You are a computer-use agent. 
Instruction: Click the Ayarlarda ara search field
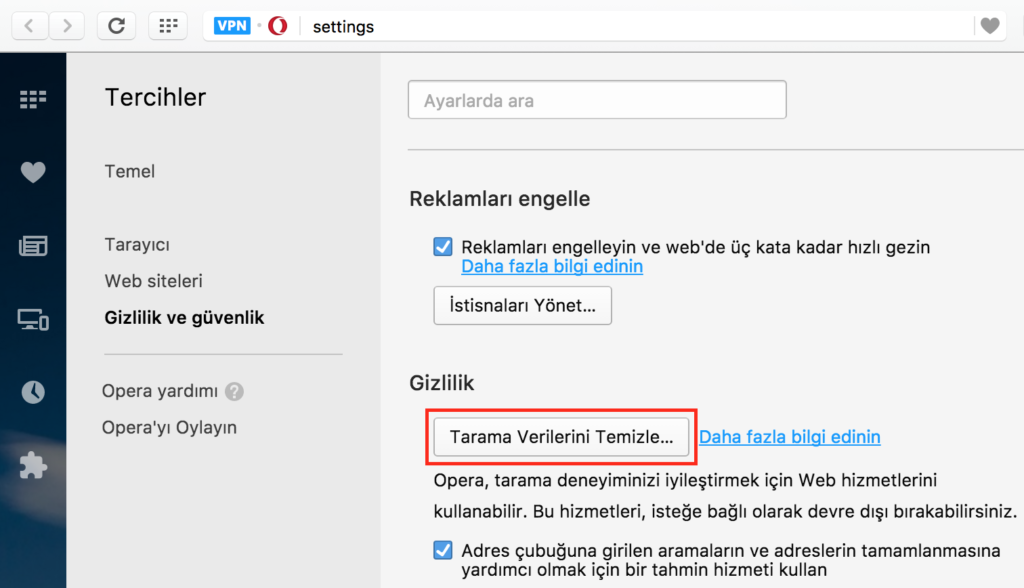coord(597,100)
